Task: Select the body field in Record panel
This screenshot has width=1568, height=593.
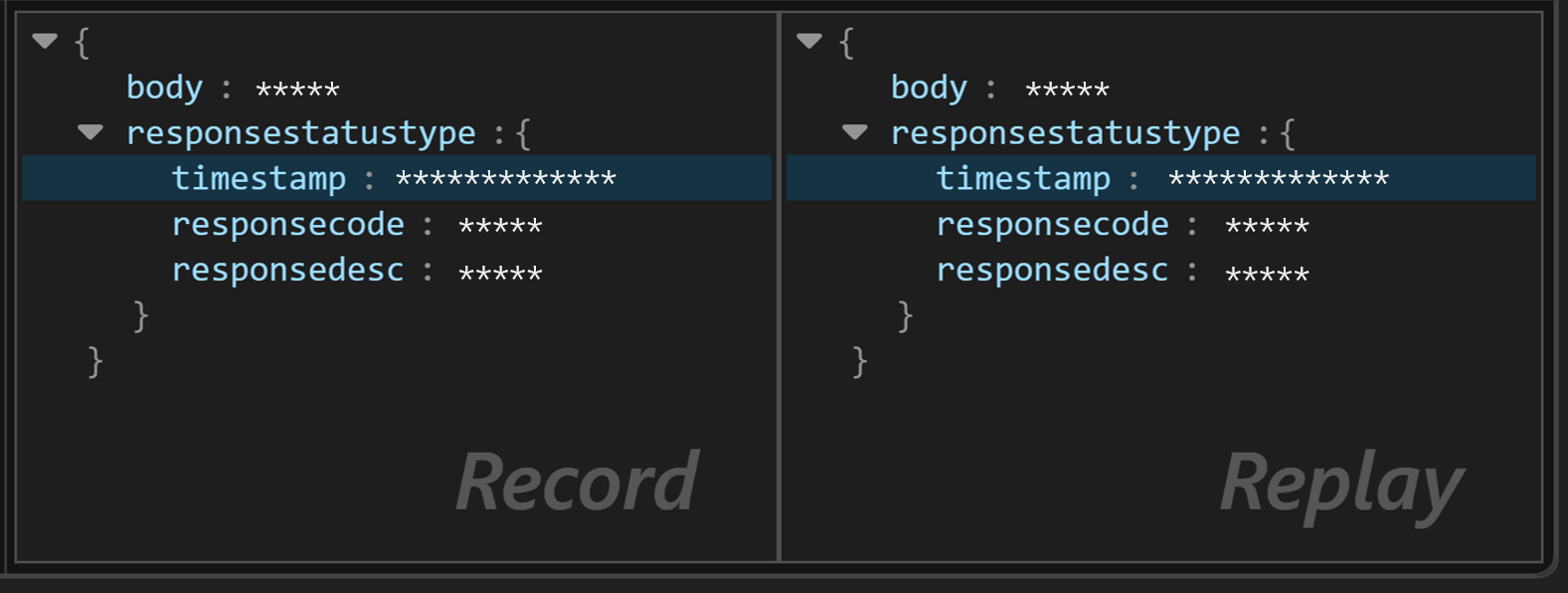Action: [x=165, y=88]
